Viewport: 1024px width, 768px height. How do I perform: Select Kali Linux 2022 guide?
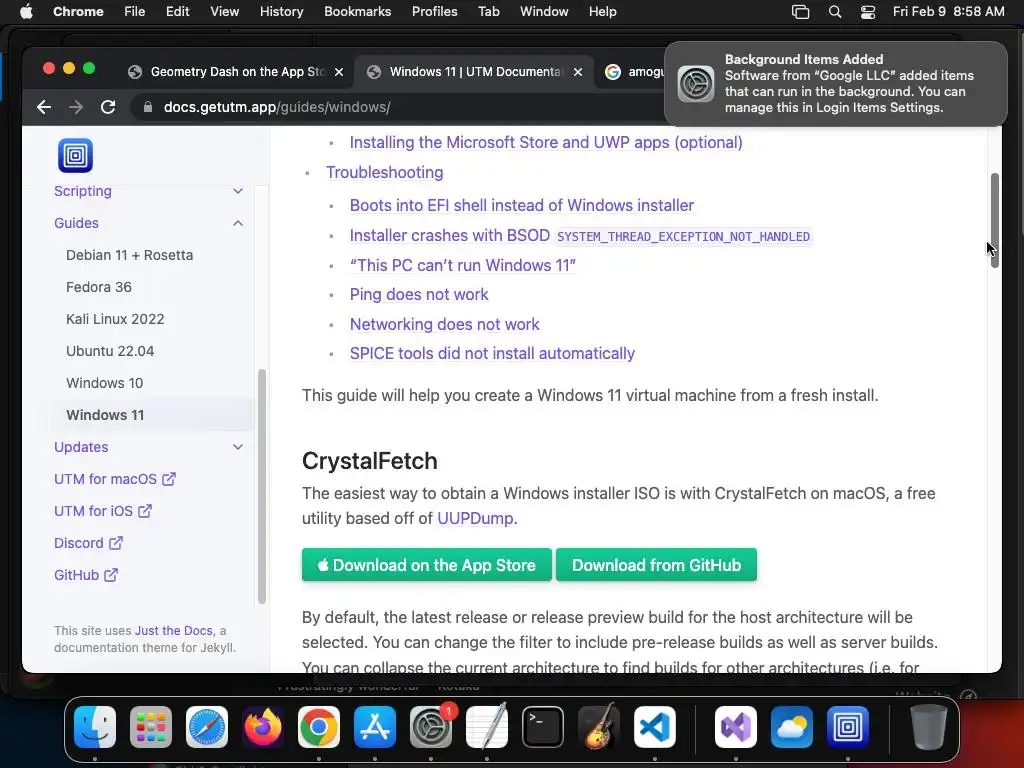pos(115,319)
